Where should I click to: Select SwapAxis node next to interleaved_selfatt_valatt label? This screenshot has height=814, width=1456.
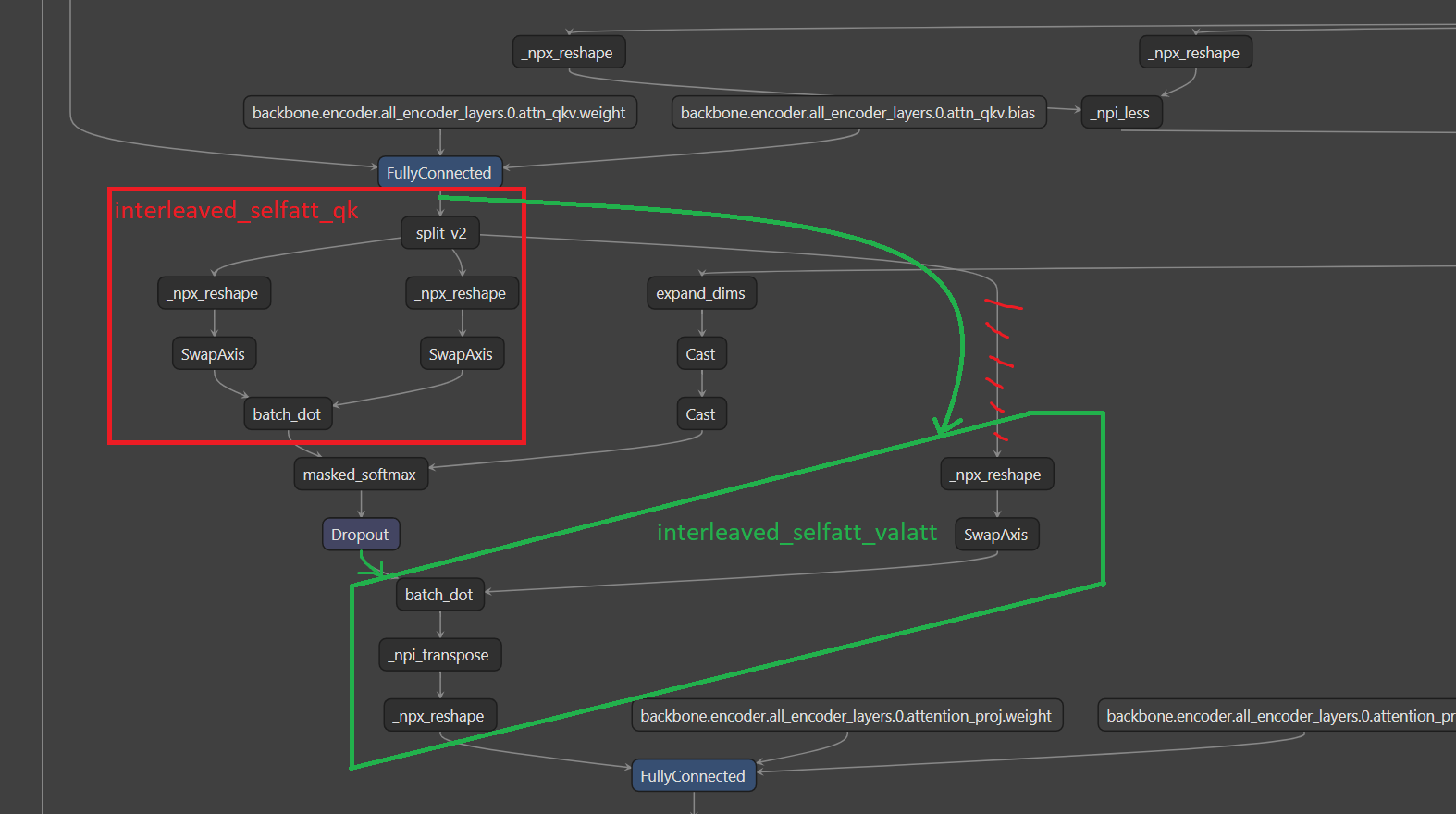click(997, 535)
